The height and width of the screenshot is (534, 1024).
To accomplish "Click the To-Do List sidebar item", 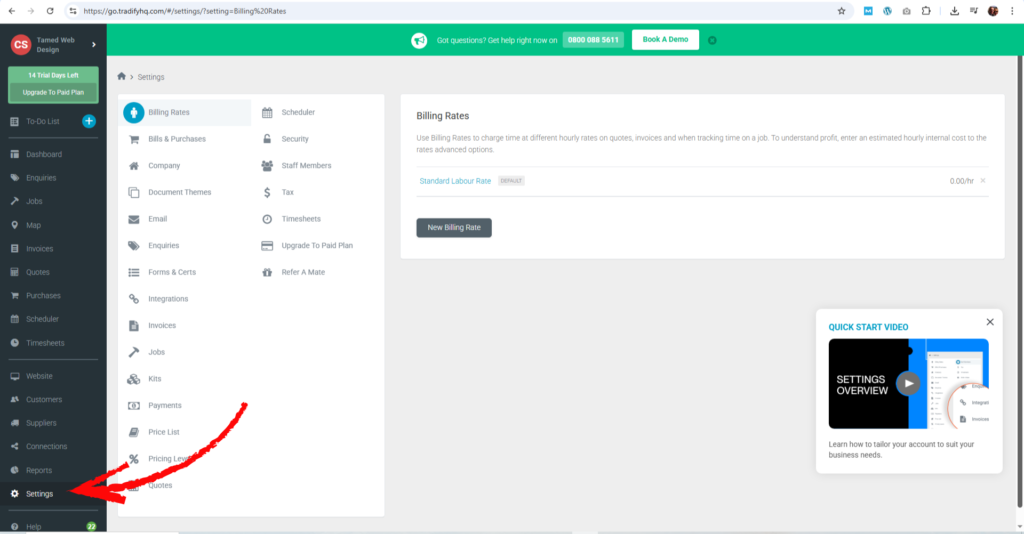I will [42, 121].
